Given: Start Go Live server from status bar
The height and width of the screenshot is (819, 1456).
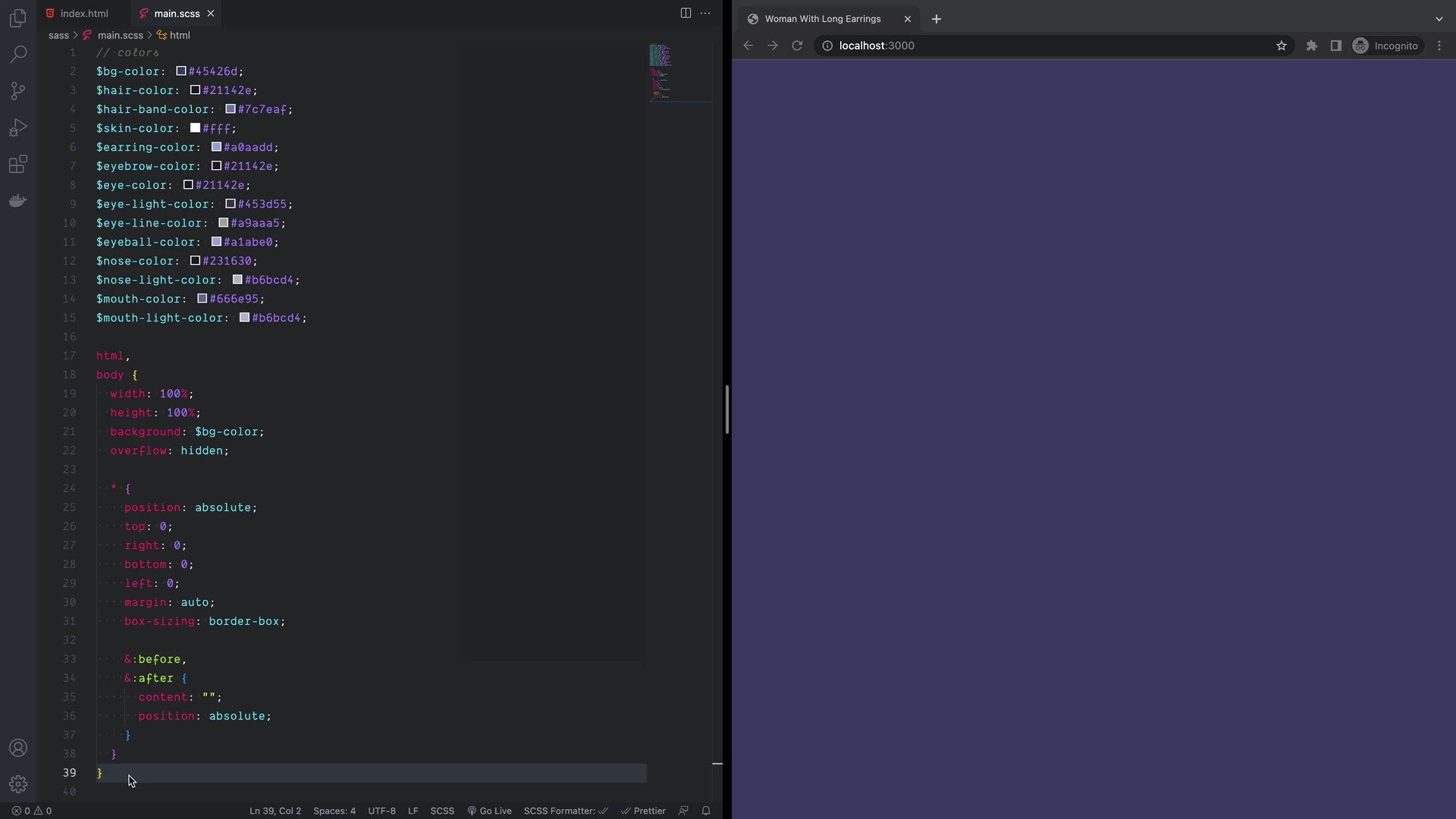Looking at the screenshot, I should 489,811.
